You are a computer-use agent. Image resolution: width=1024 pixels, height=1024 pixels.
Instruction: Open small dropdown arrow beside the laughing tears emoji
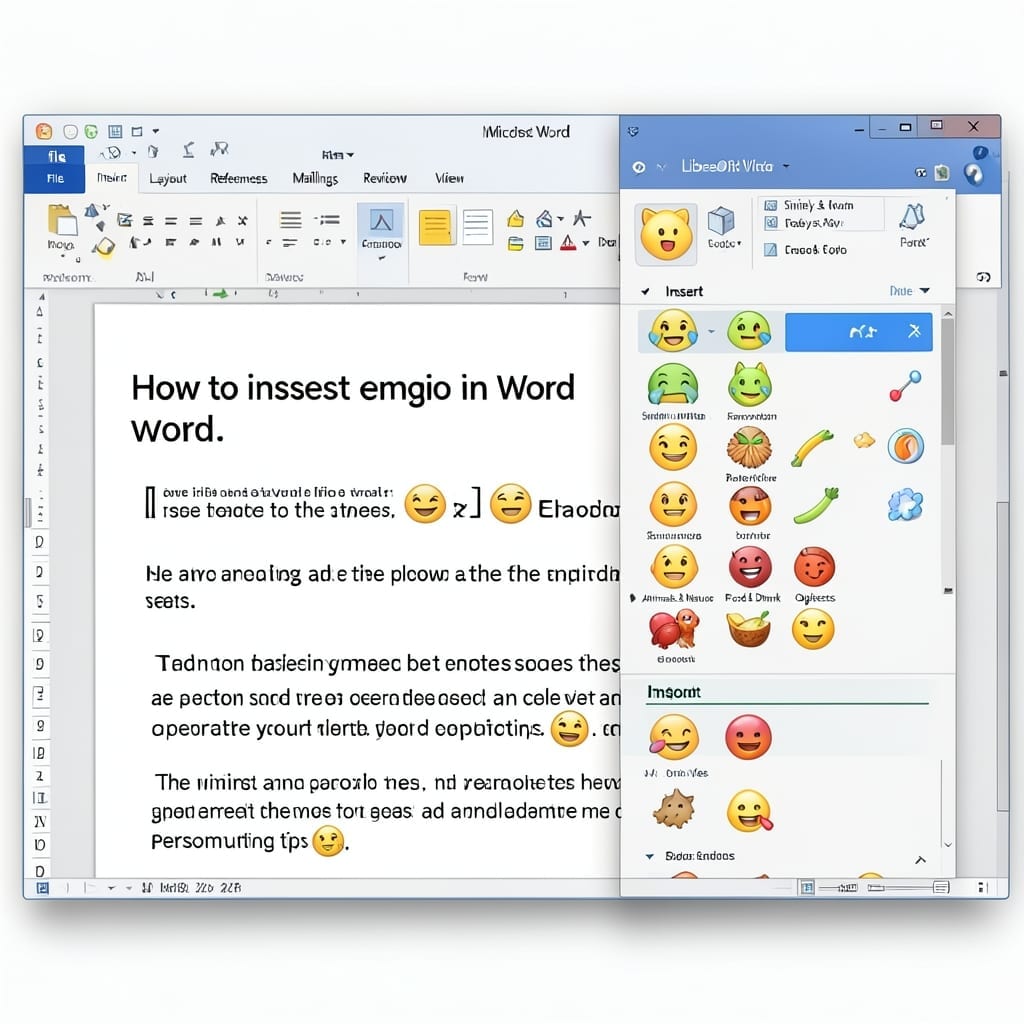tap(711, 331)
